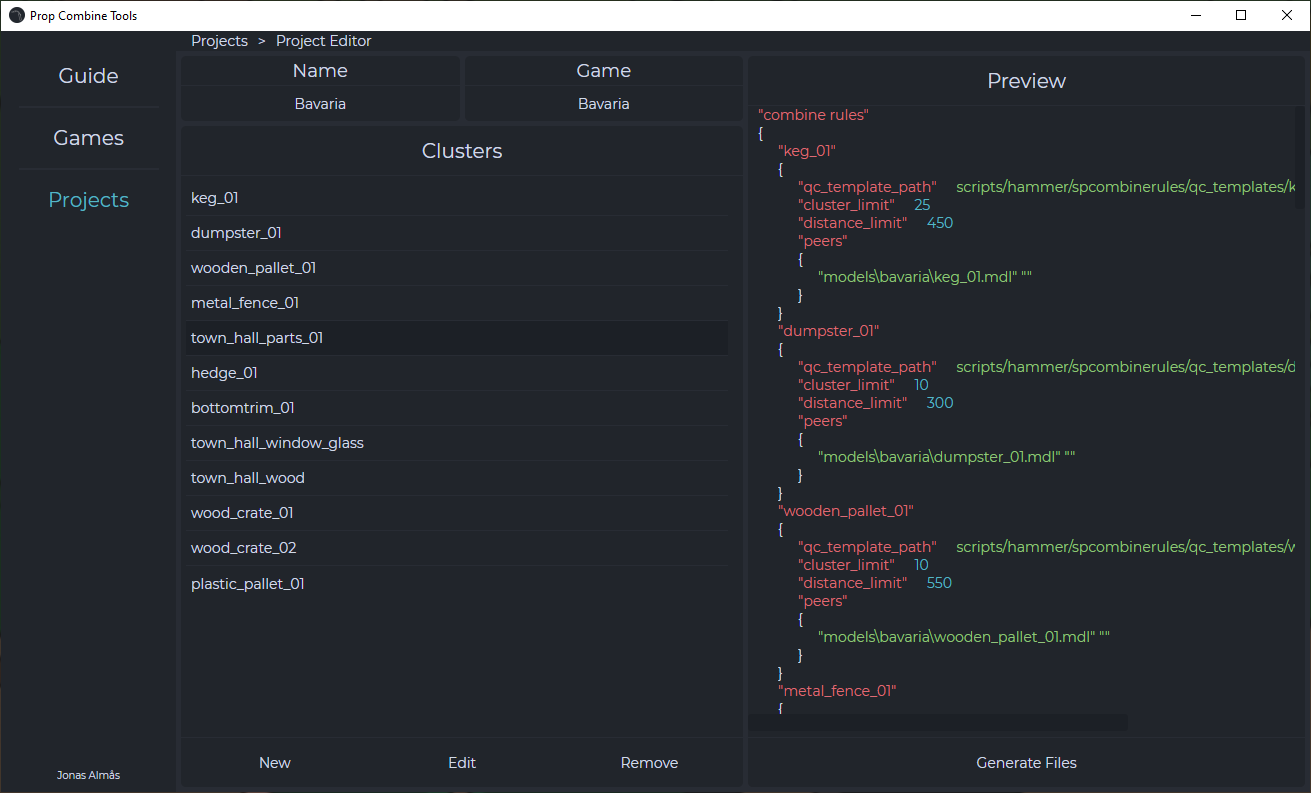Click the Edit cluster button
Viewport: 1311px width, 793px height.
pos(462,763)
